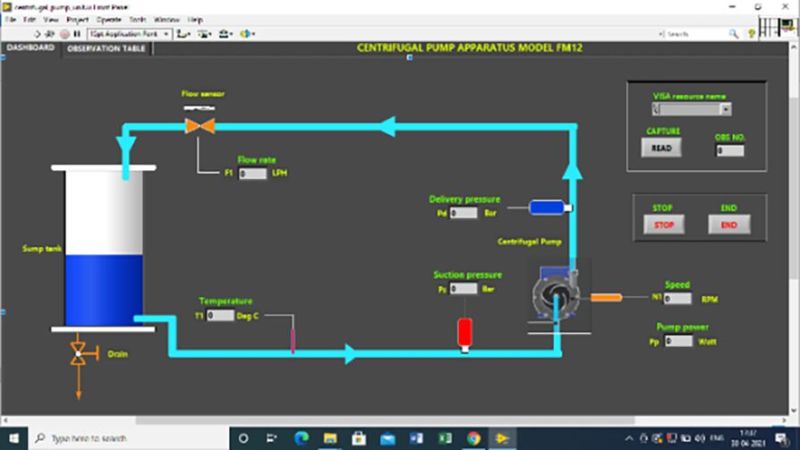This screenshot has width=800, height=450.
Task: Click the red suction pressure sensor
Action: pos(464,331)
